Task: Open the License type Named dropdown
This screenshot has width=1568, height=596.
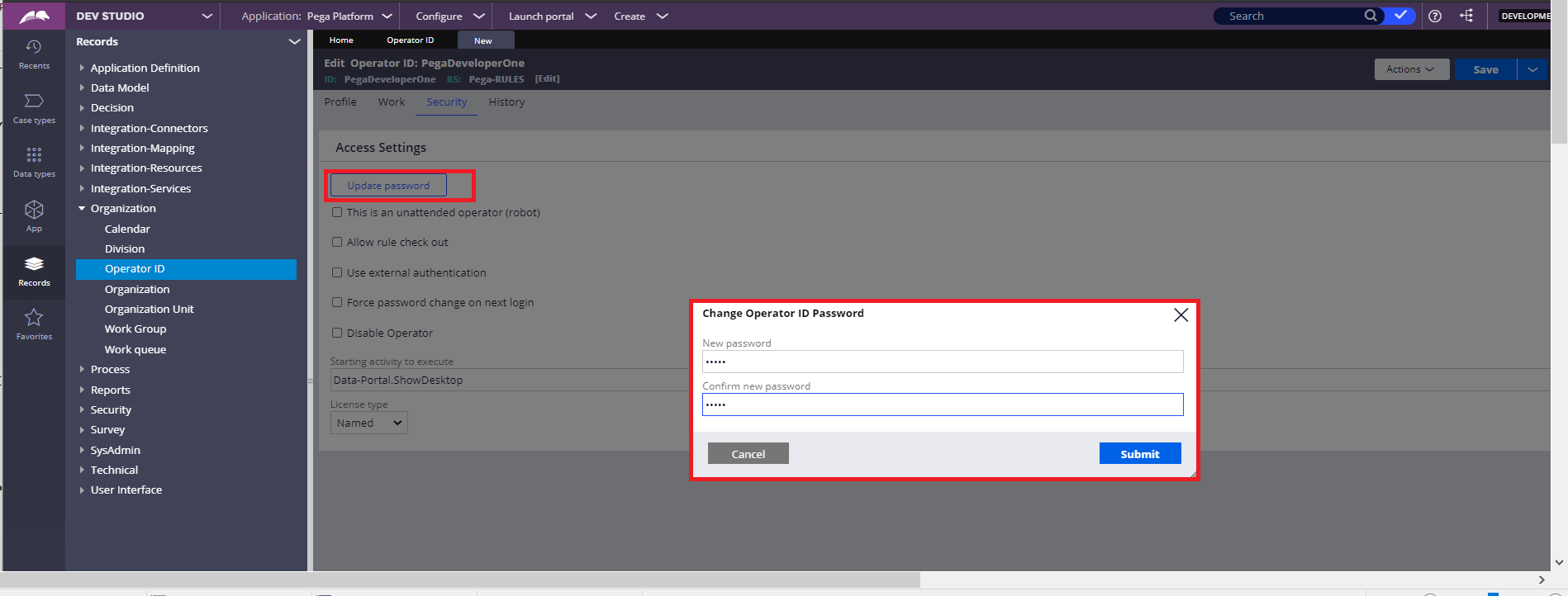Action: pyautogui.click(x=369, y=423)
